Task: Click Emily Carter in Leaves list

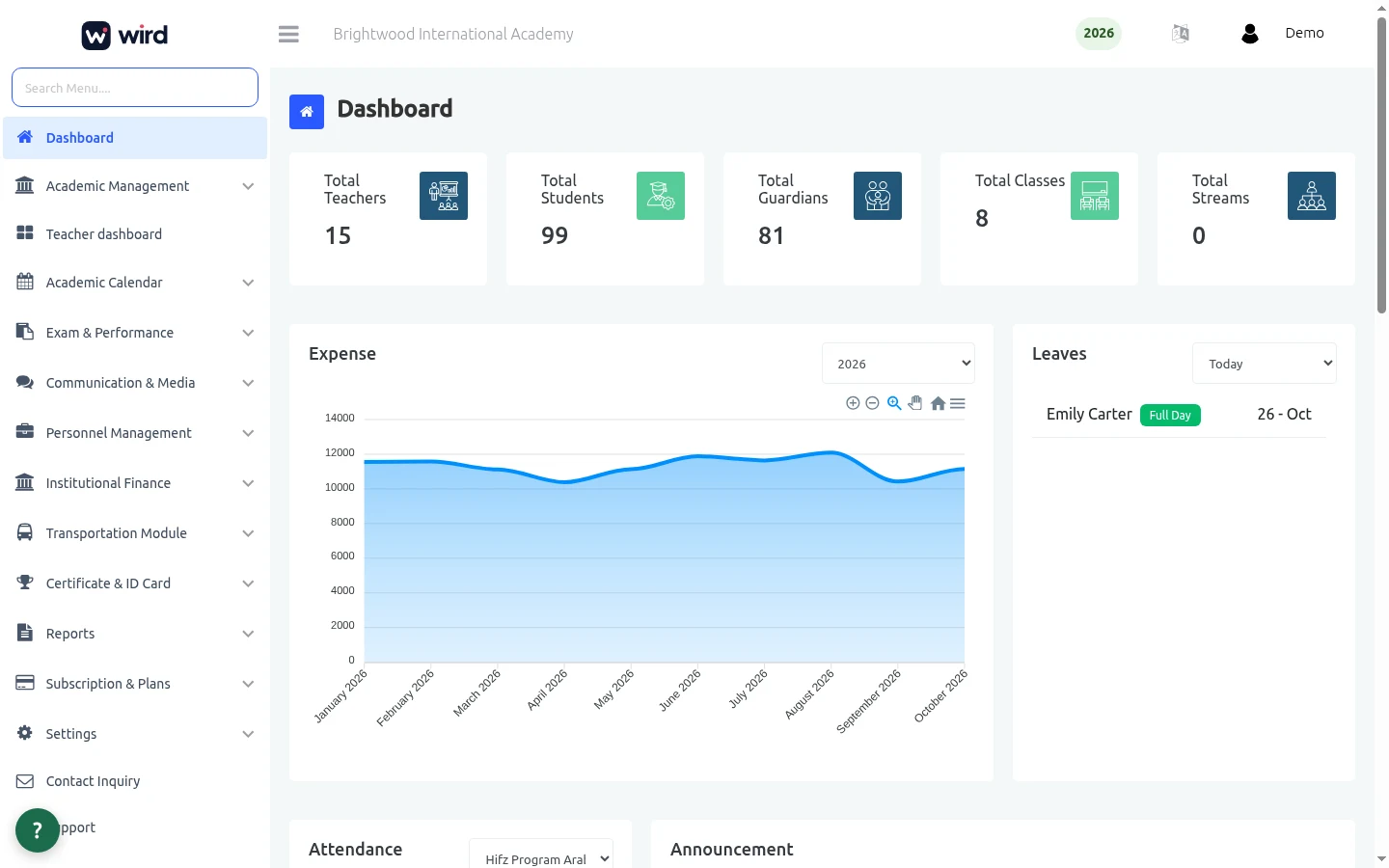Action: [1089, 415]
